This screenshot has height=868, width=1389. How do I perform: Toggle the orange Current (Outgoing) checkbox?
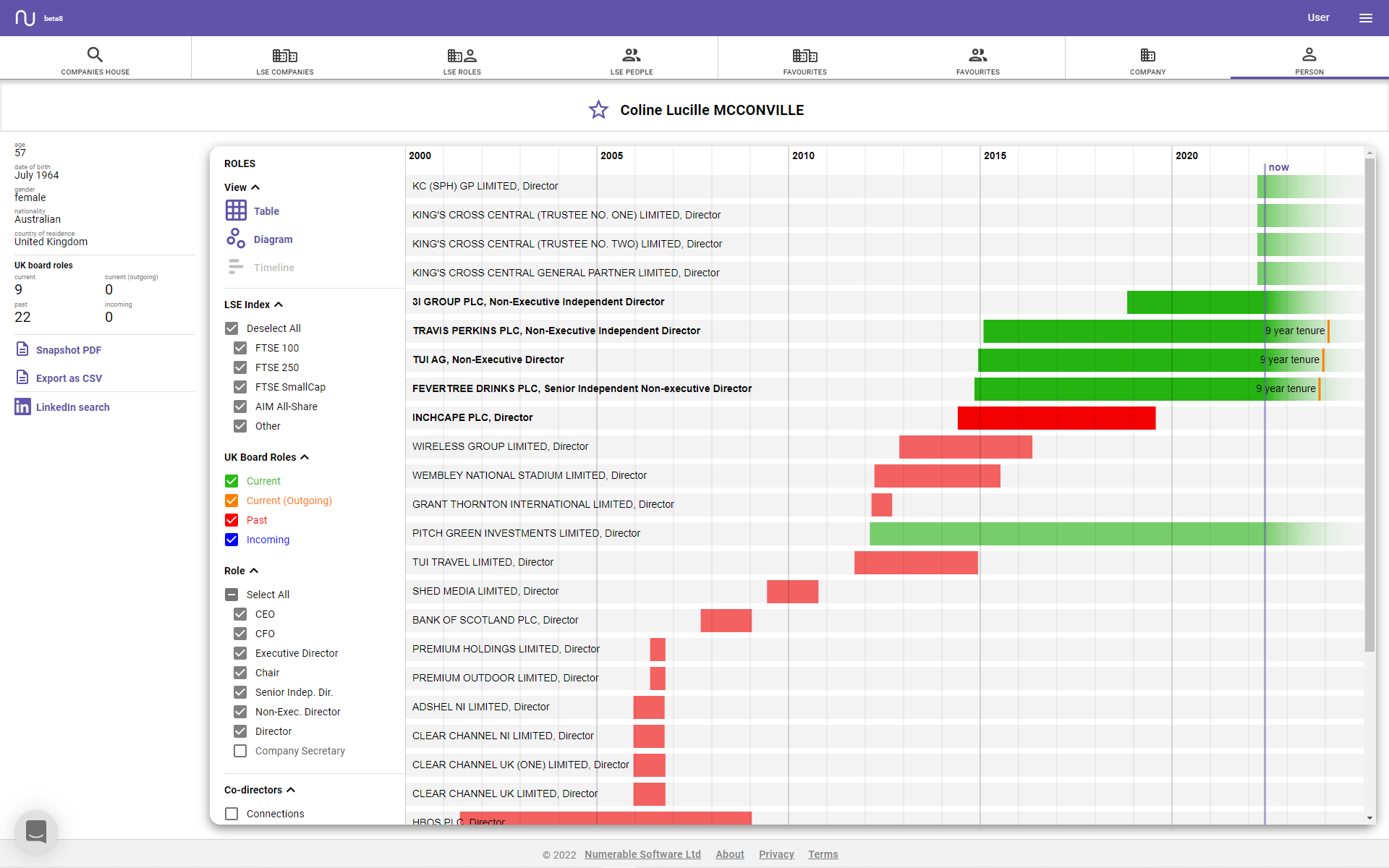coord(231,501)
